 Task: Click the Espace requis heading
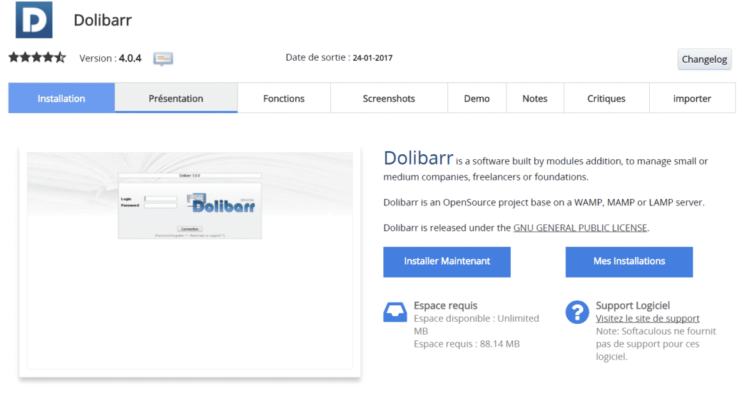tap(445, 305)
